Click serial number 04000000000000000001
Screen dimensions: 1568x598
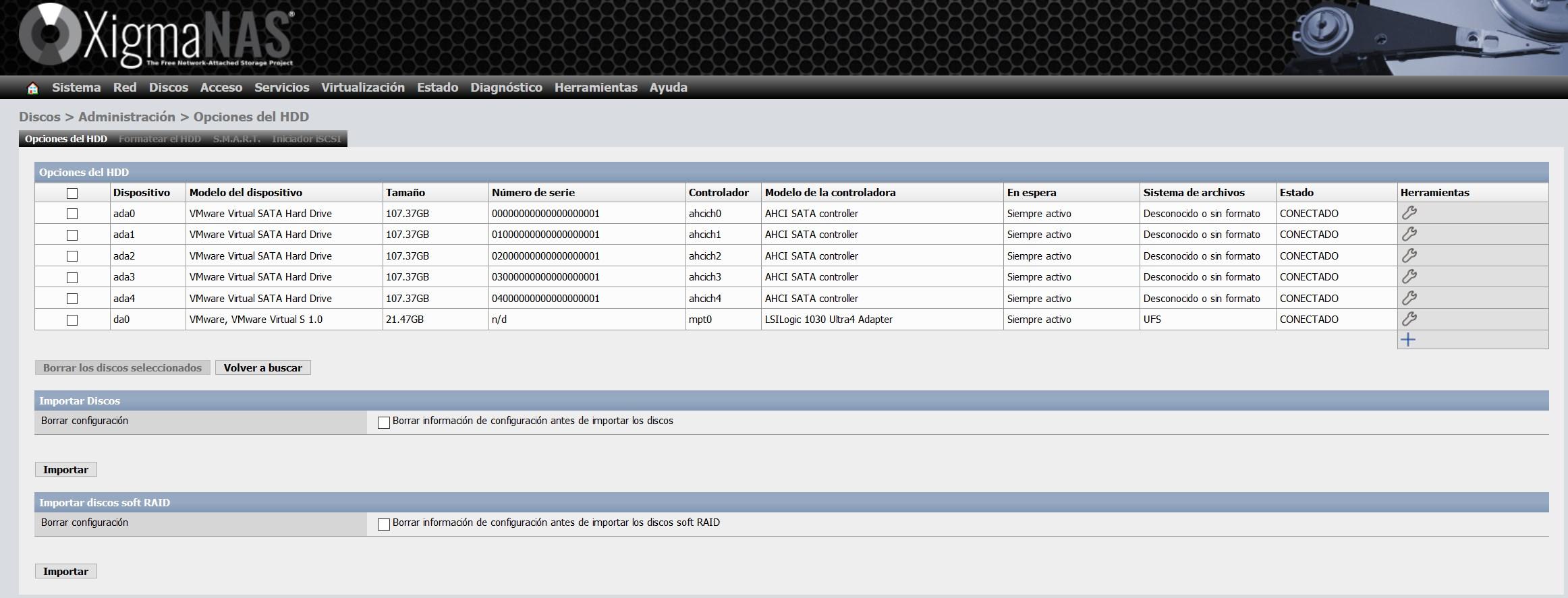[x=546, y=299]
